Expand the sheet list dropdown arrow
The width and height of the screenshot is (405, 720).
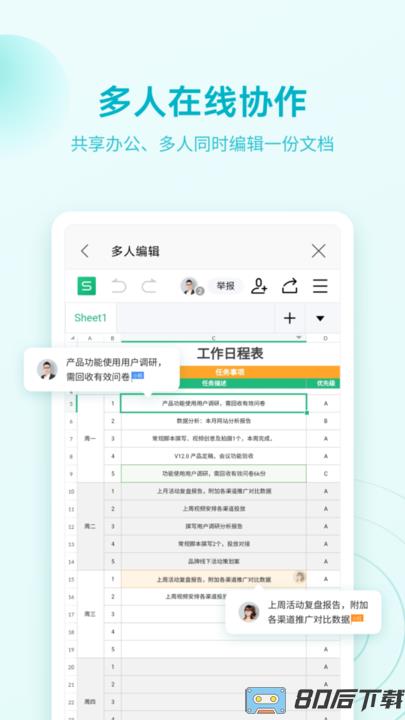321,318
